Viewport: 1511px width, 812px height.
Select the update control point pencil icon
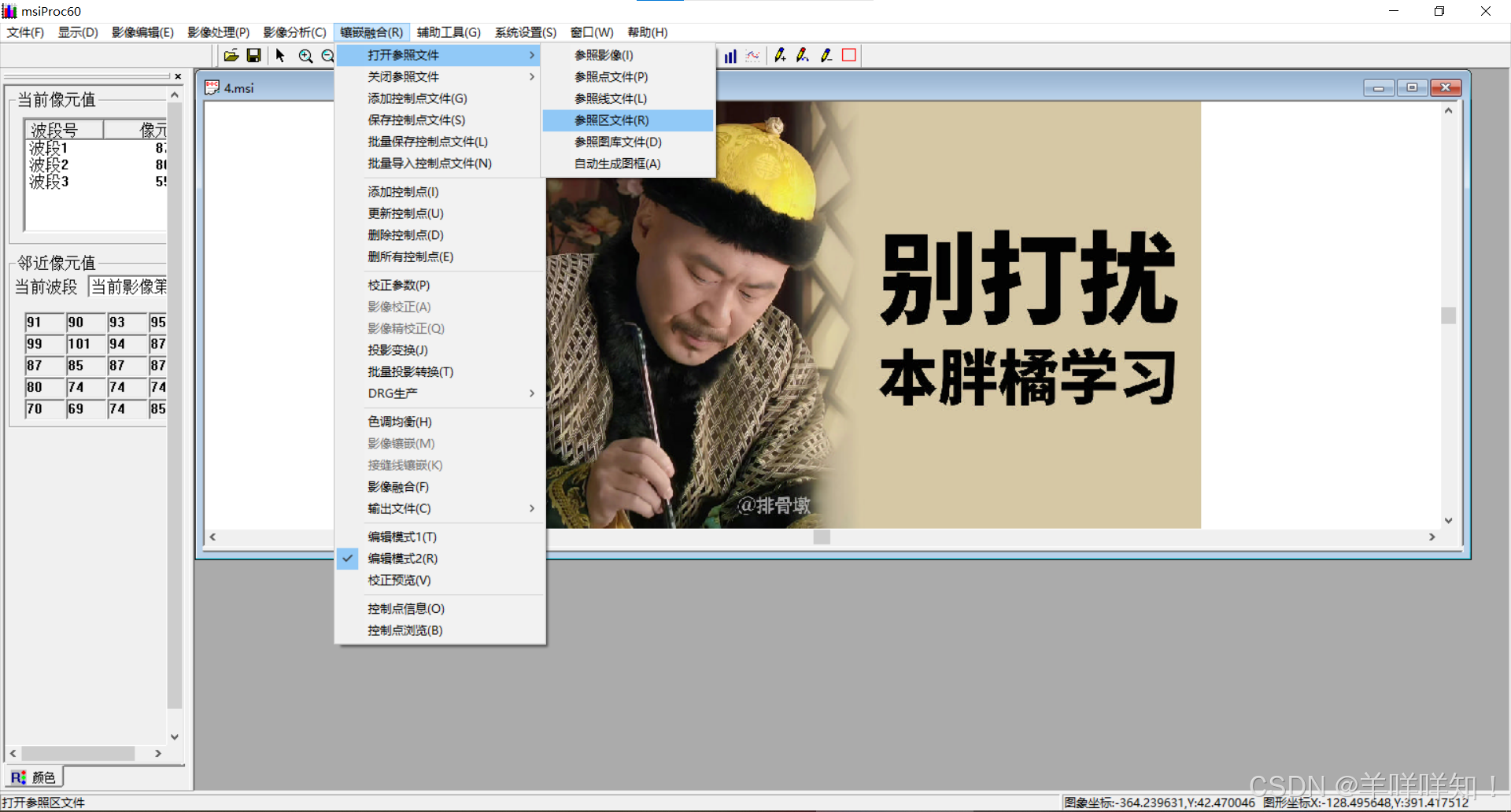tap(803, 56)
